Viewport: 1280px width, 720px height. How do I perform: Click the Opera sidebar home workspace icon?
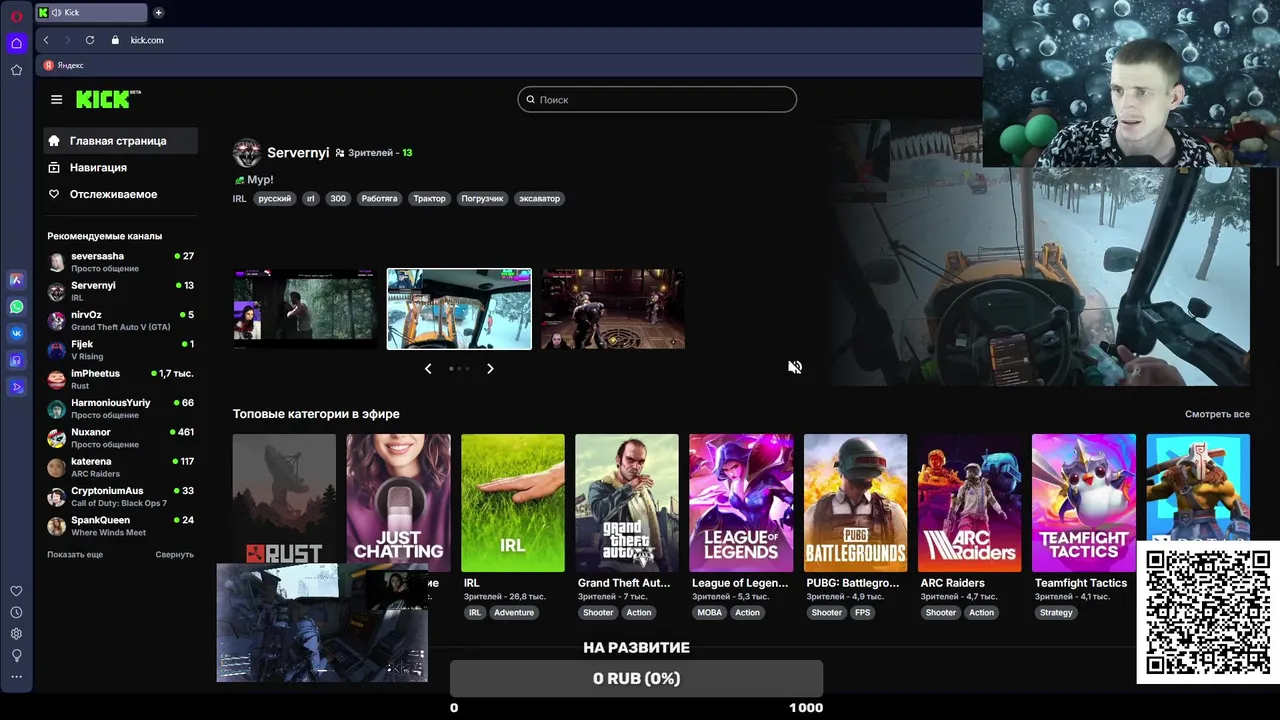(x=16, y=43)
